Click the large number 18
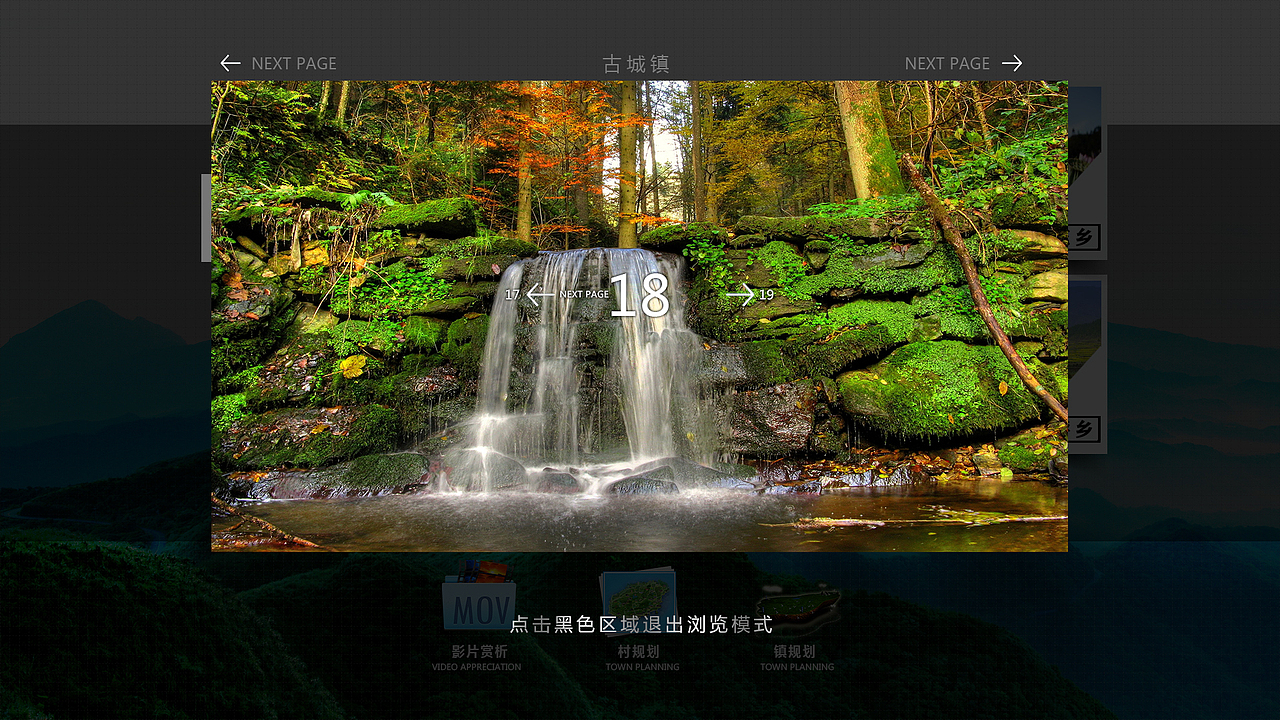This screenshot has height=720, width=1280. point(639,296)
